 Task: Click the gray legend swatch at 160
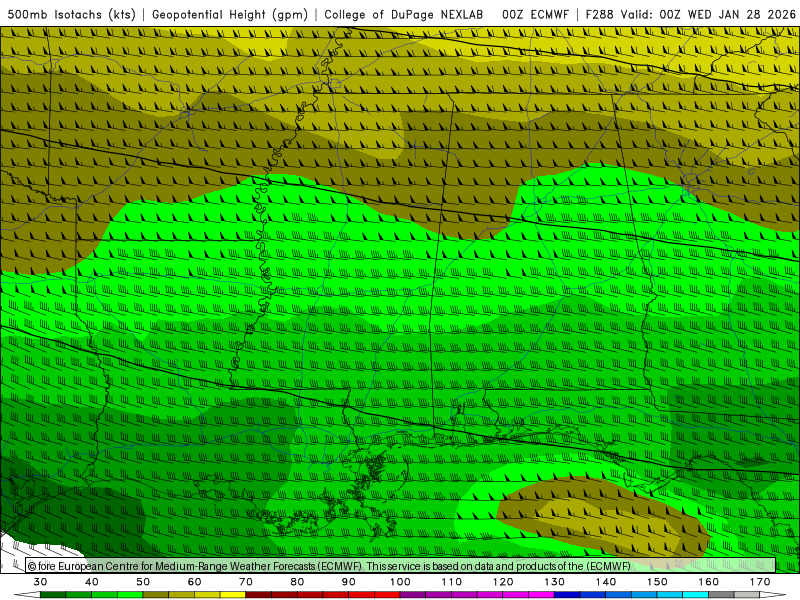(x=721, y=595)
